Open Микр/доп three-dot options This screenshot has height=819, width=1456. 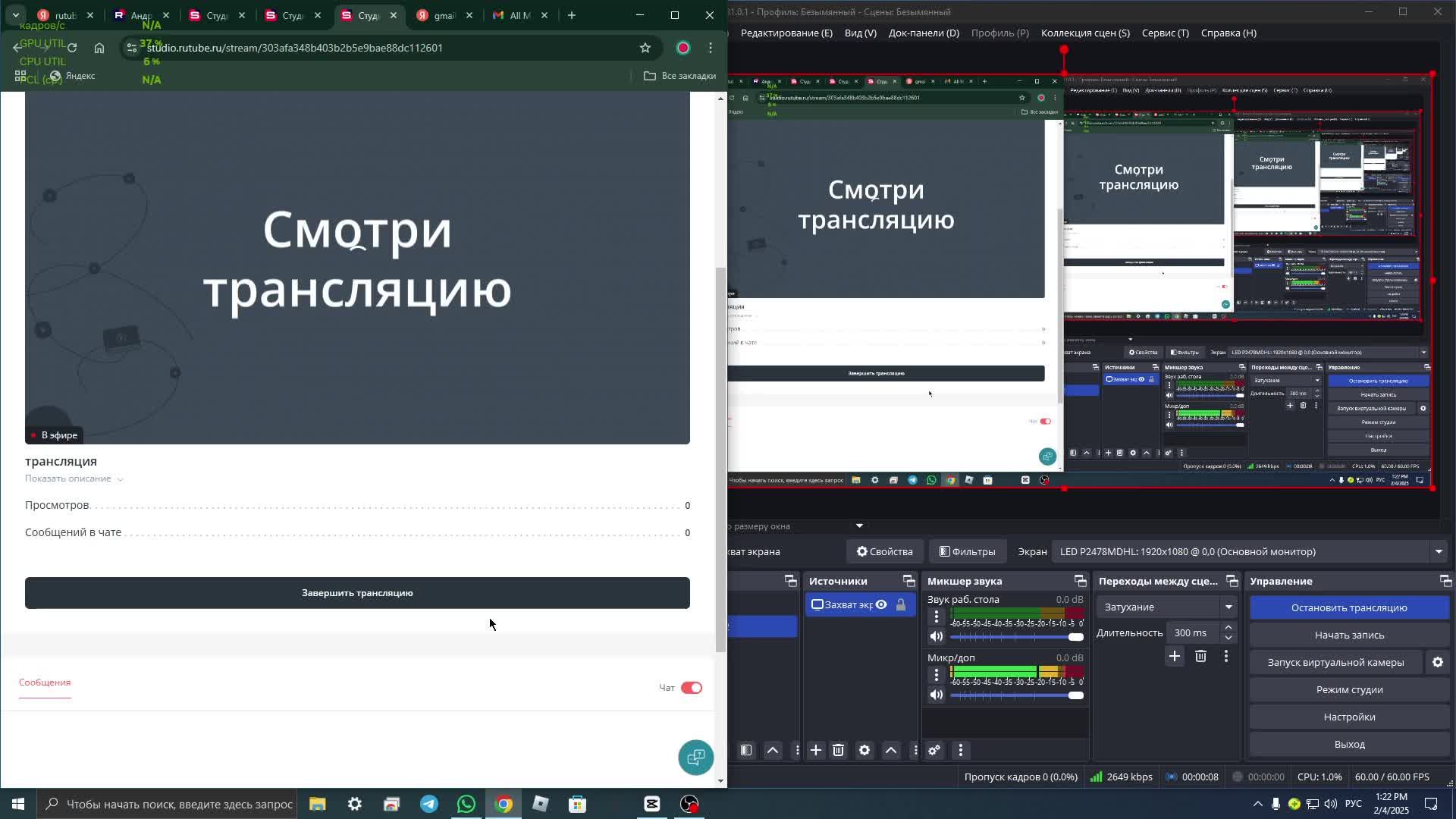tap(937, 675)
